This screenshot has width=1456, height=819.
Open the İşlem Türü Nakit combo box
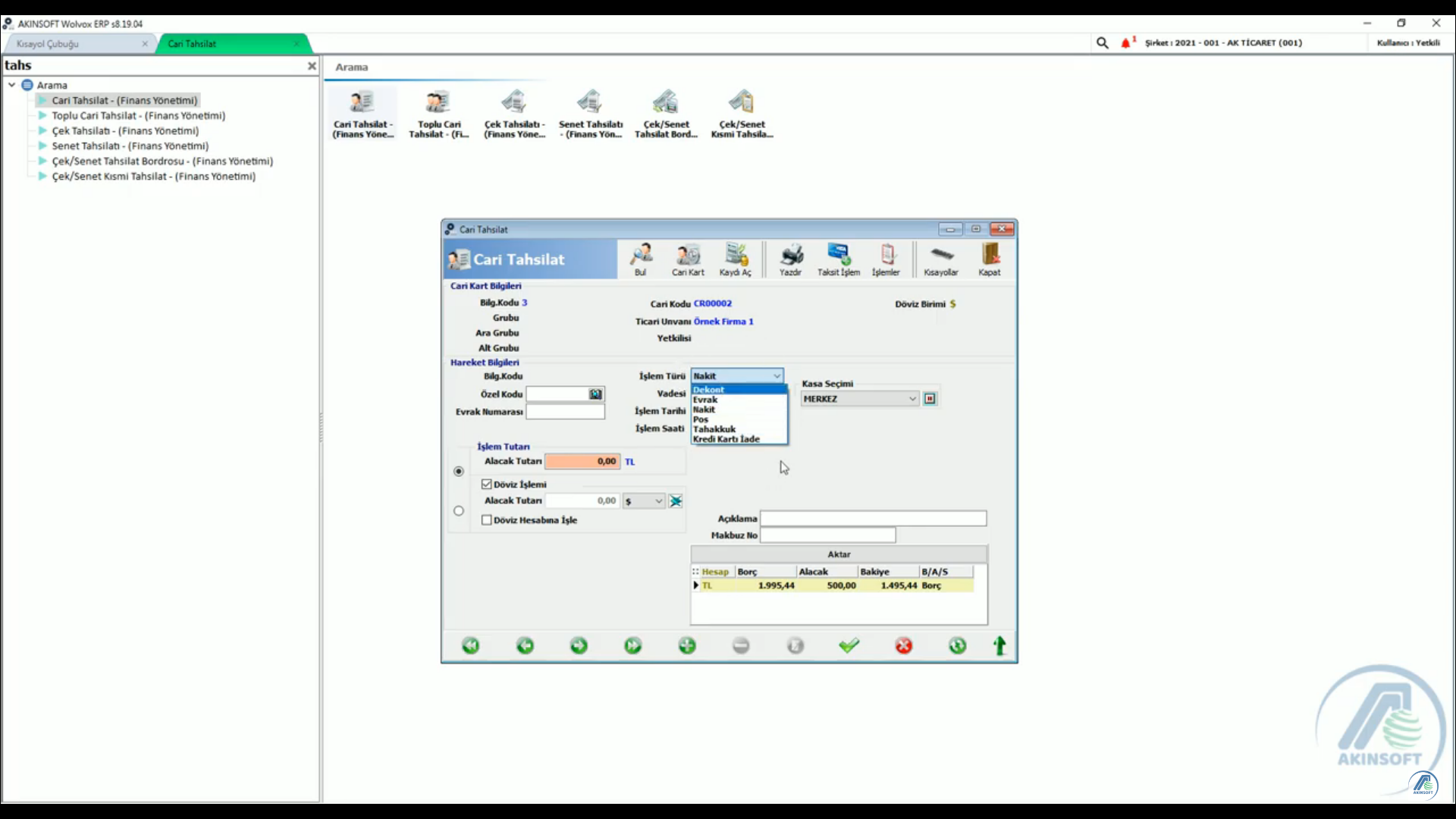point(737,376)
